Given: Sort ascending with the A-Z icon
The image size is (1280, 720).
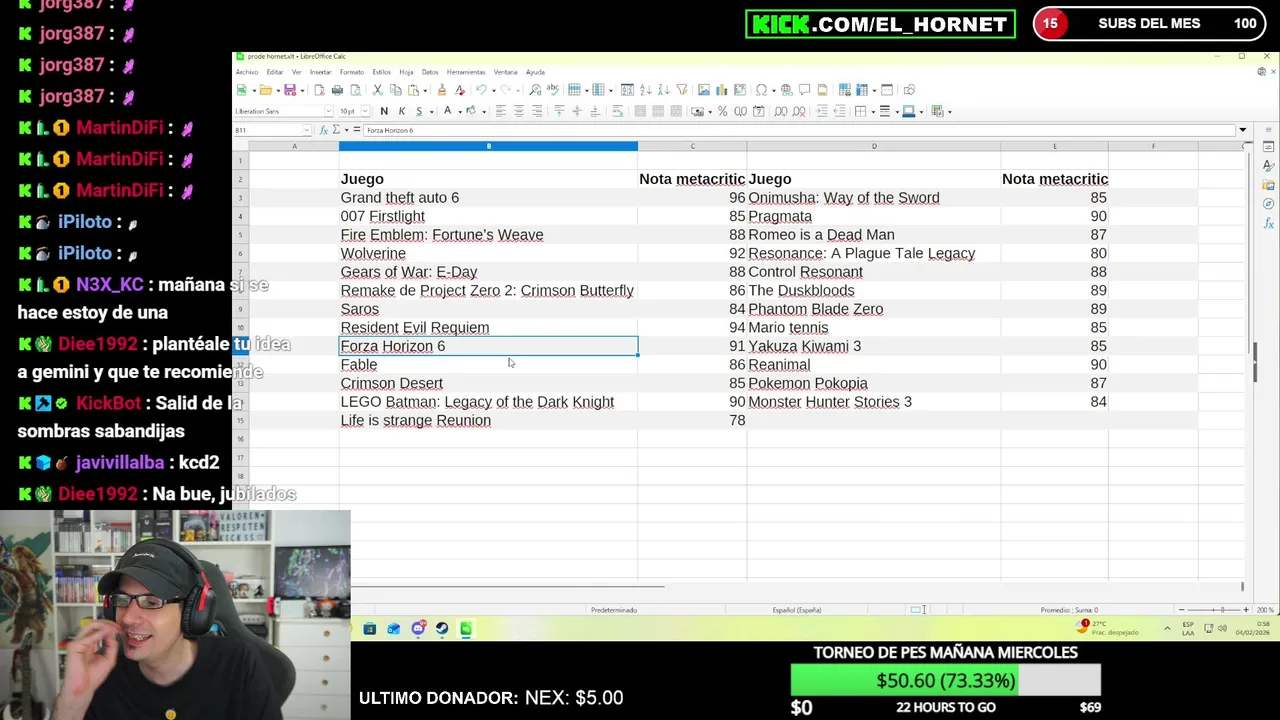Looking at the screenshot, I should click(646, 90).
